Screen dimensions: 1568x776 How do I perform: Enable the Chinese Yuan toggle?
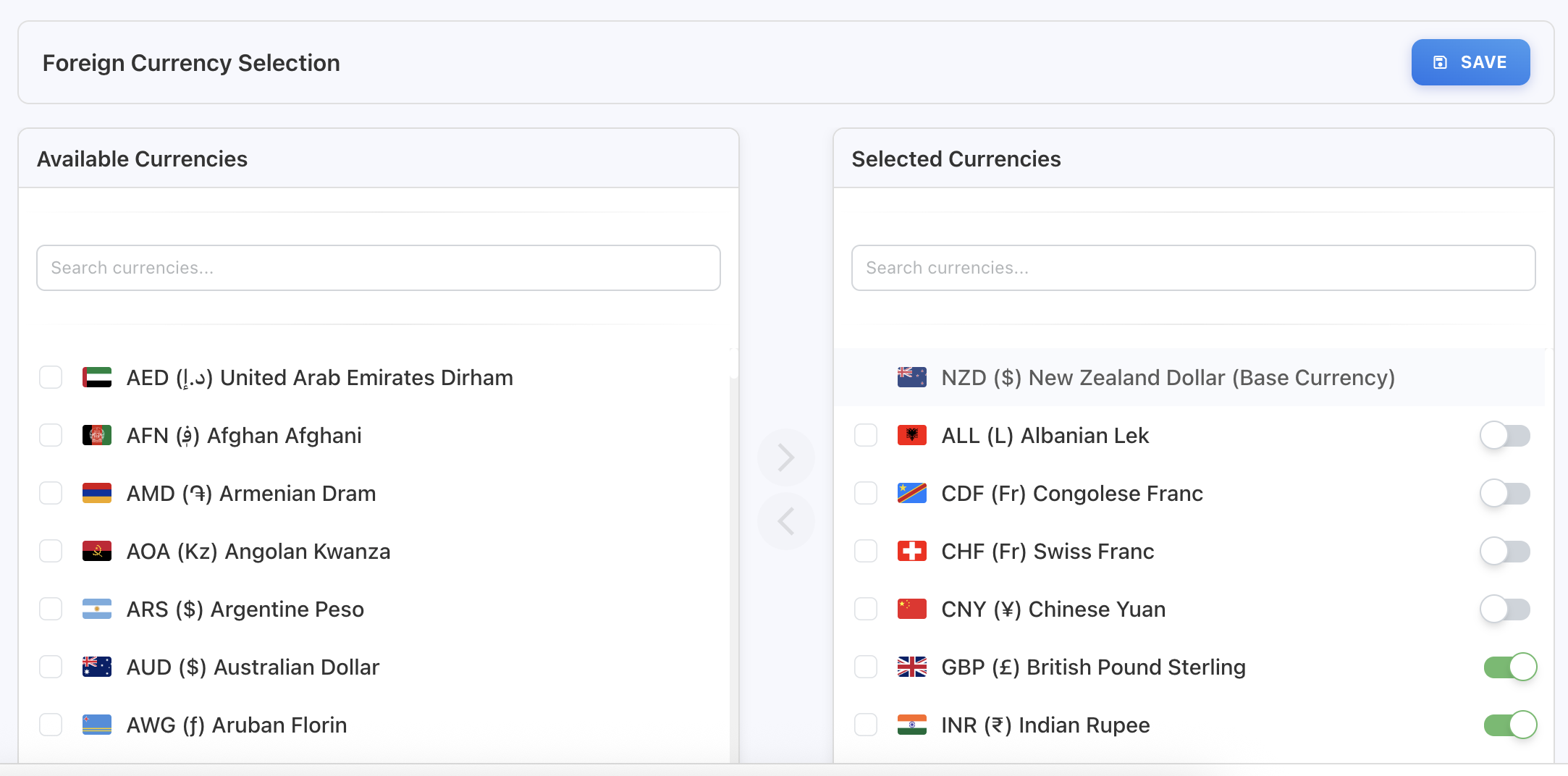[x=1504, y=610]
